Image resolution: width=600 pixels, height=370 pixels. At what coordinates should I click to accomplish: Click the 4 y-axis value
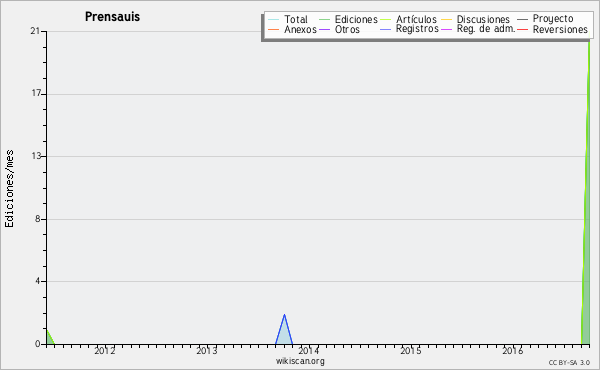(x=38, y=281)
